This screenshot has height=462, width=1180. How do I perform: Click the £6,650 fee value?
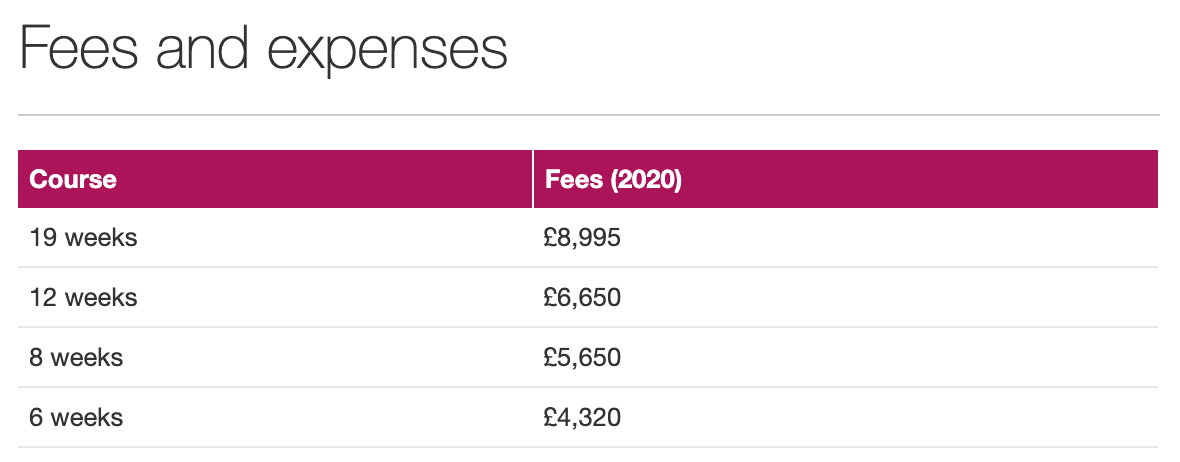583,298
